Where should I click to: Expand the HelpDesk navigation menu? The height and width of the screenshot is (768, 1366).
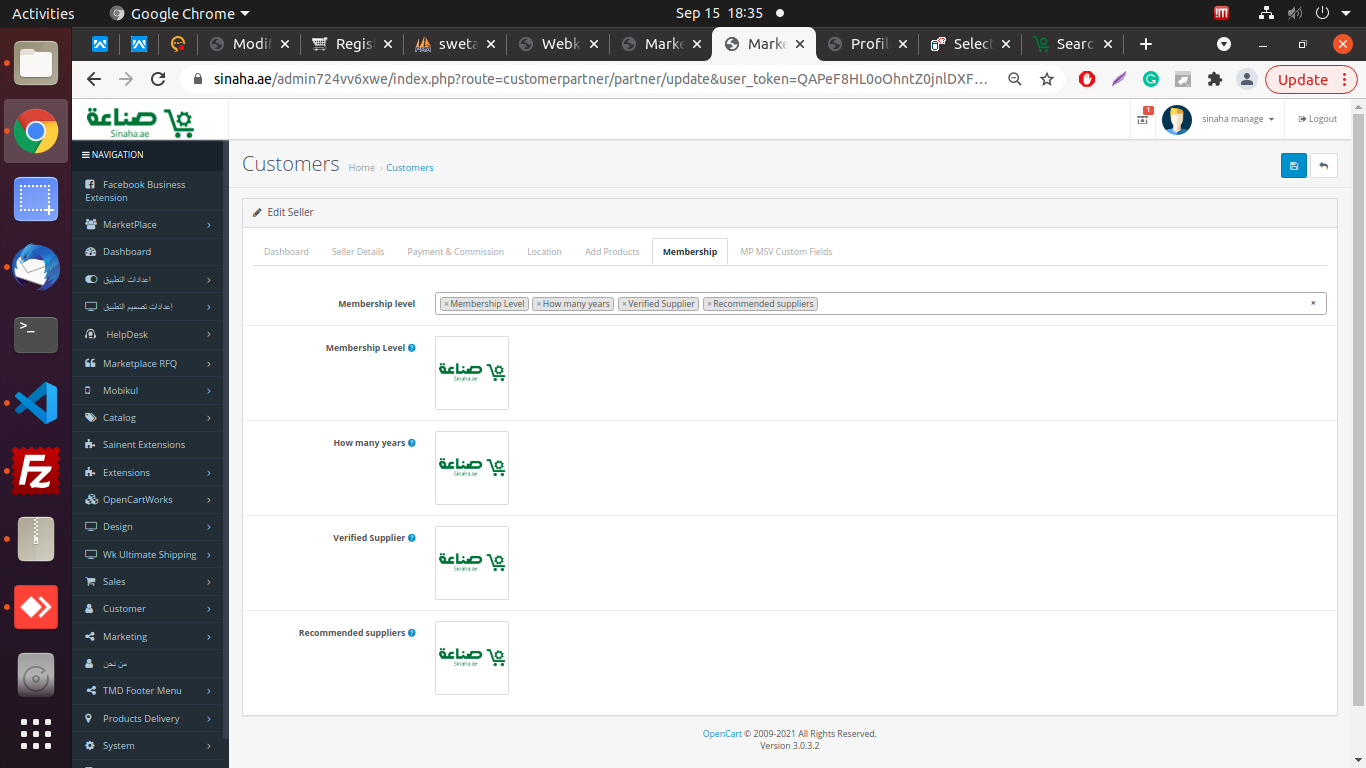click(148, 335)
